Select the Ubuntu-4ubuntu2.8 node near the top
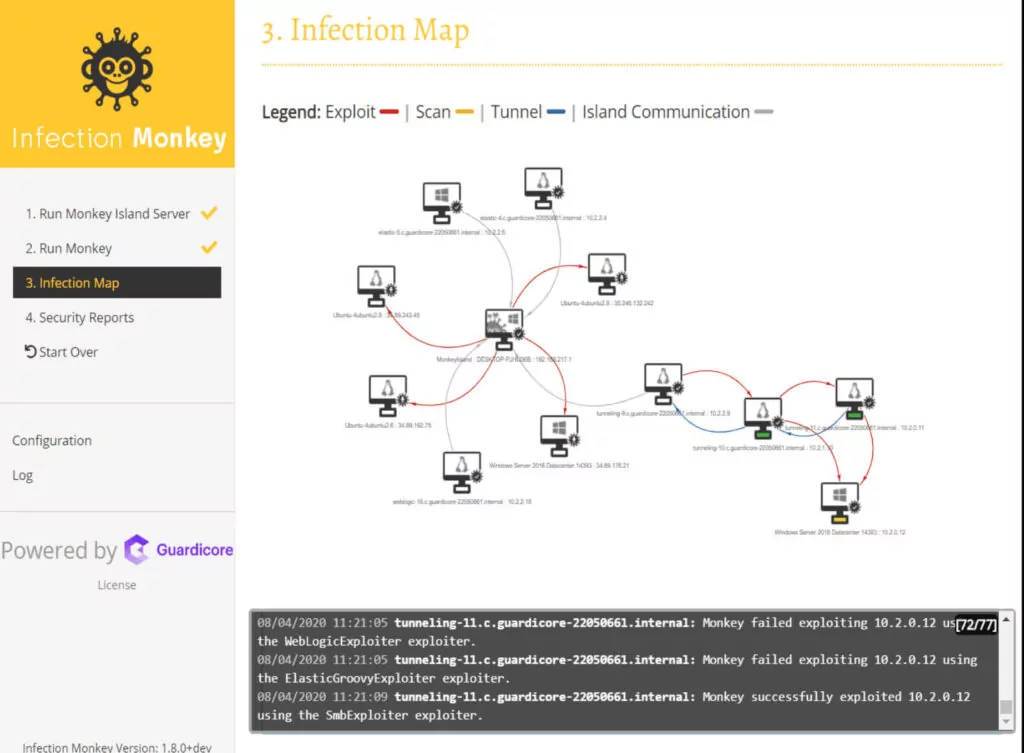1024x753 pixels. [x=375, y=283]
